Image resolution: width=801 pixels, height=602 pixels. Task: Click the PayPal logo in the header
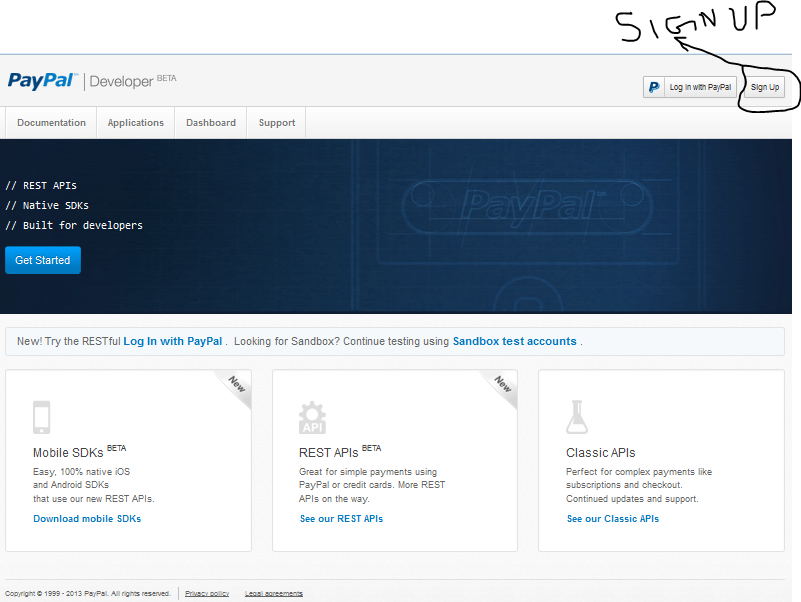[x=42, y=81]
